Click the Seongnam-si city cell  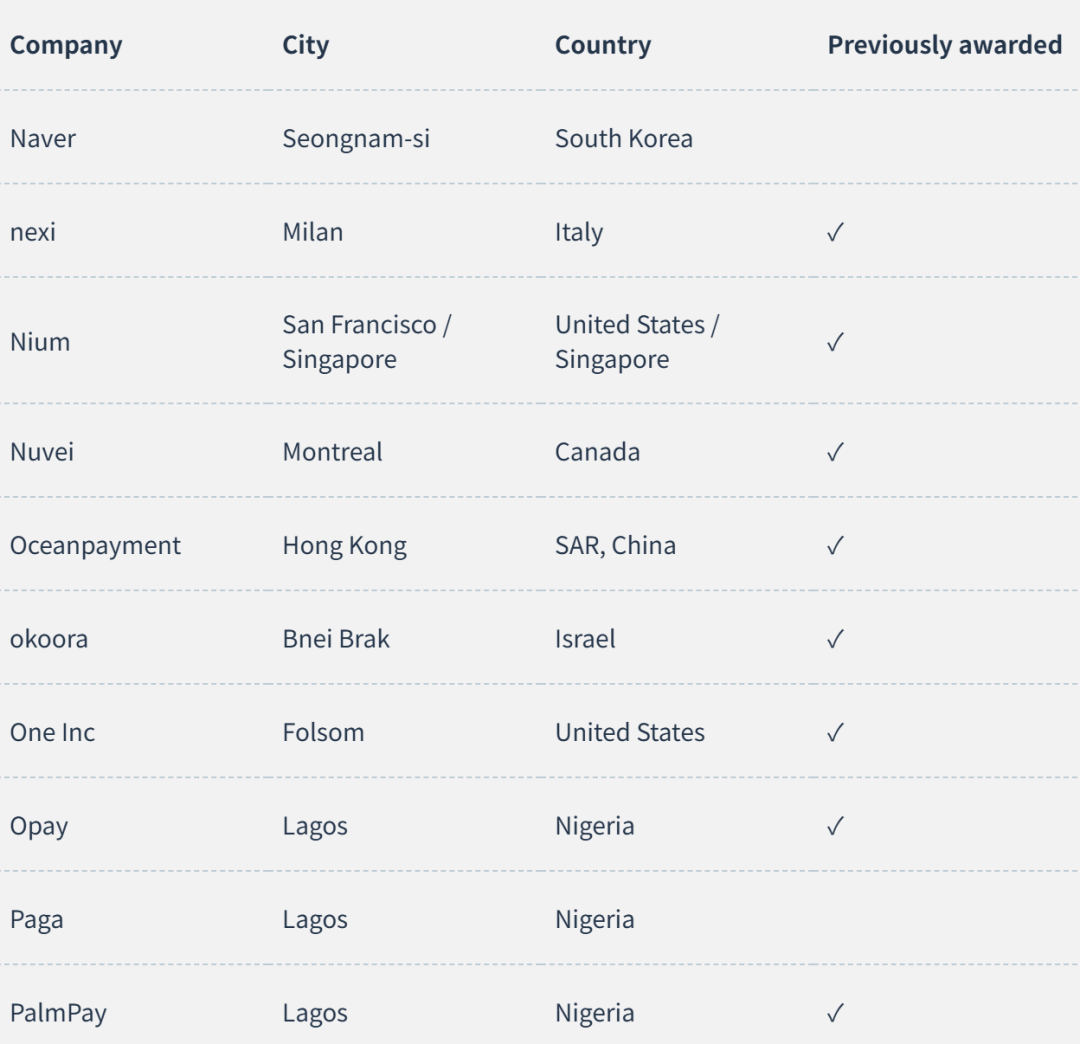[x=356, y=139]
